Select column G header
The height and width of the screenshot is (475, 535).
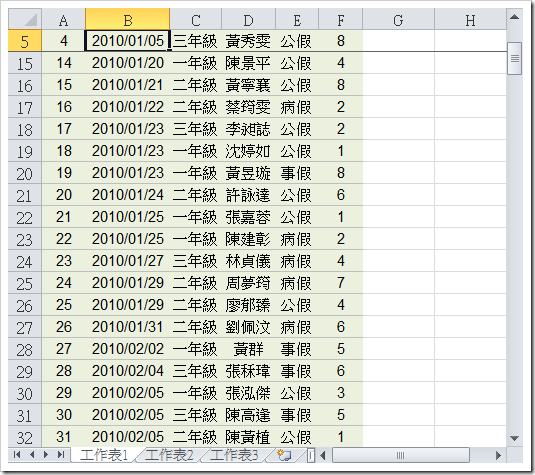(x=398, y=20)
